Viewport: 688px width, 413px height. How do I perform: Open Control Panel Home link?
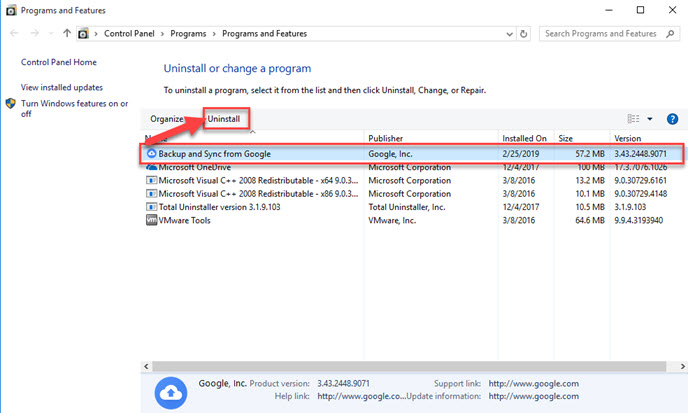[58, 62]
